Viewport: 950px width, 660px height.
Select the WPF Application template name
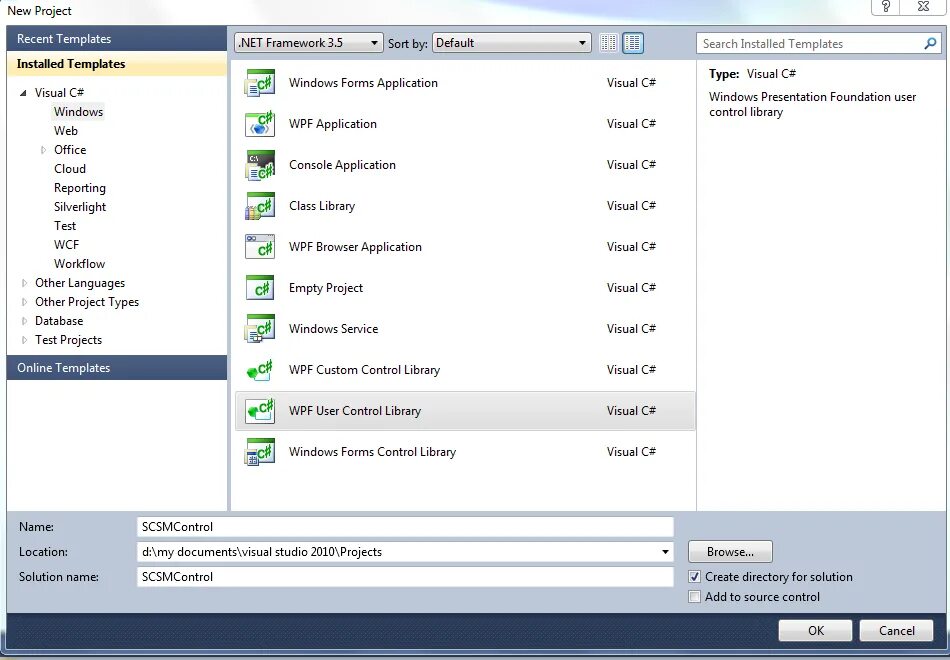333,124
